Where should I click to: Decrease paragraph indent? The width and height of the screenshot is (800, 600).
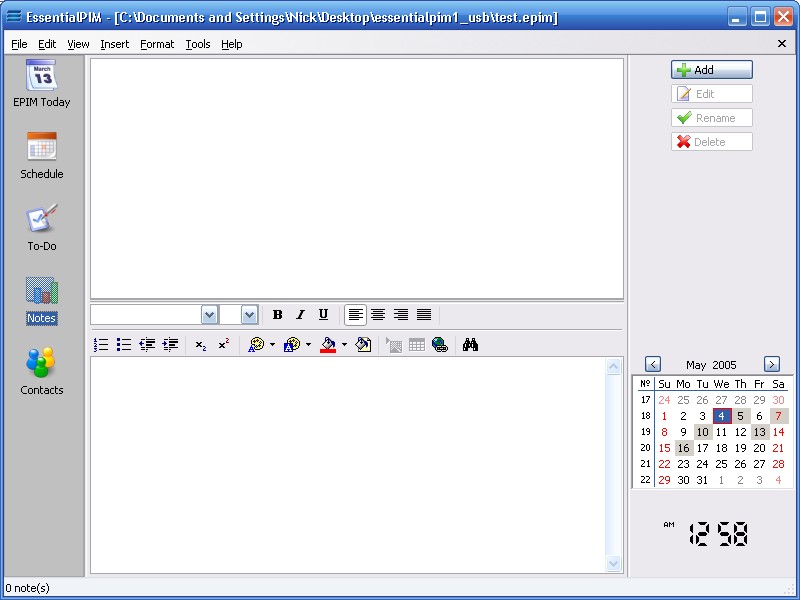coord(147,345)
